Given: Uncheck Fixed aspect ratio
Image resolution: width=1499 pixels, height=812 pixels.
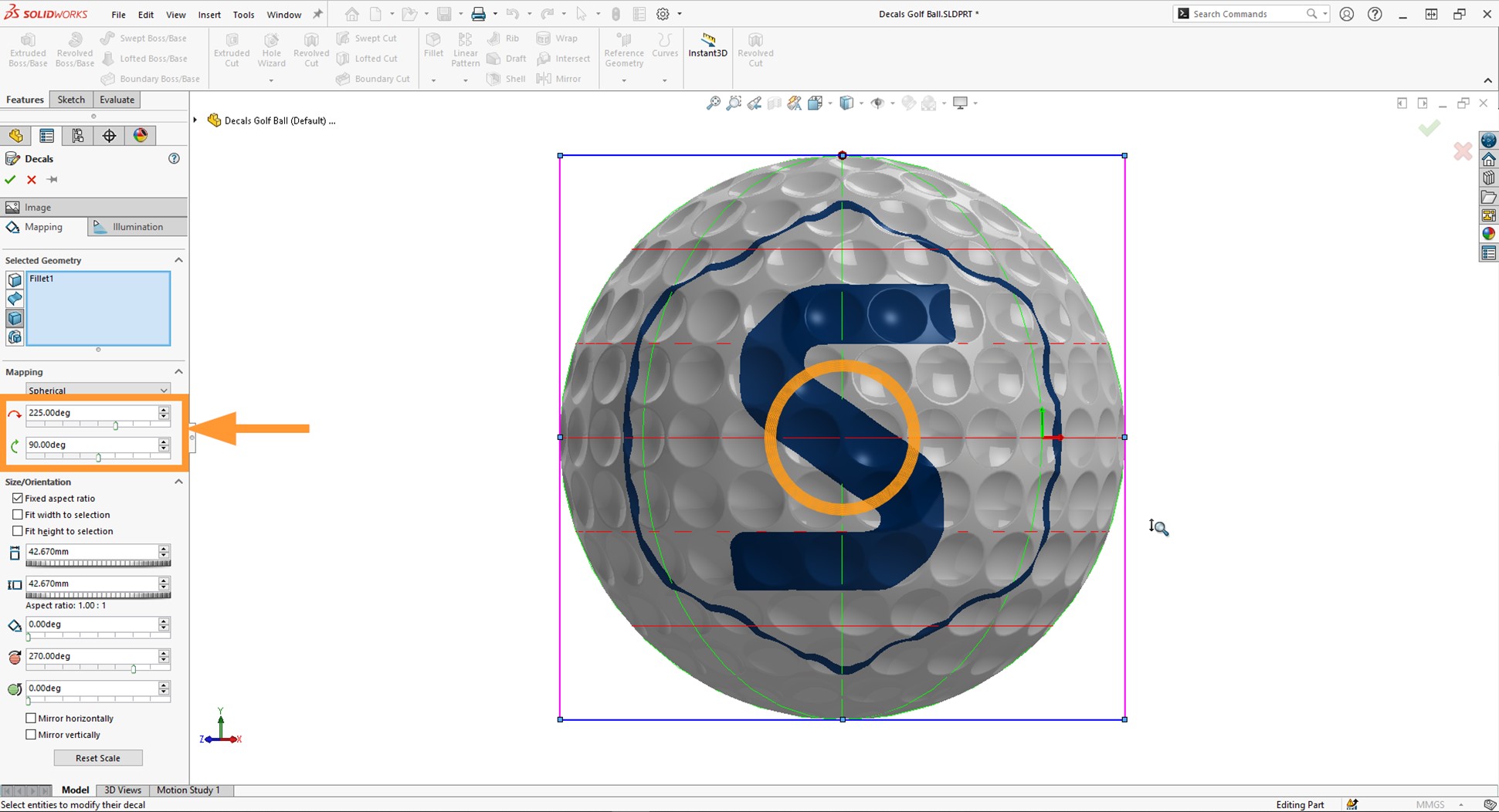Looking at the screenshot, I should [18, 498].
